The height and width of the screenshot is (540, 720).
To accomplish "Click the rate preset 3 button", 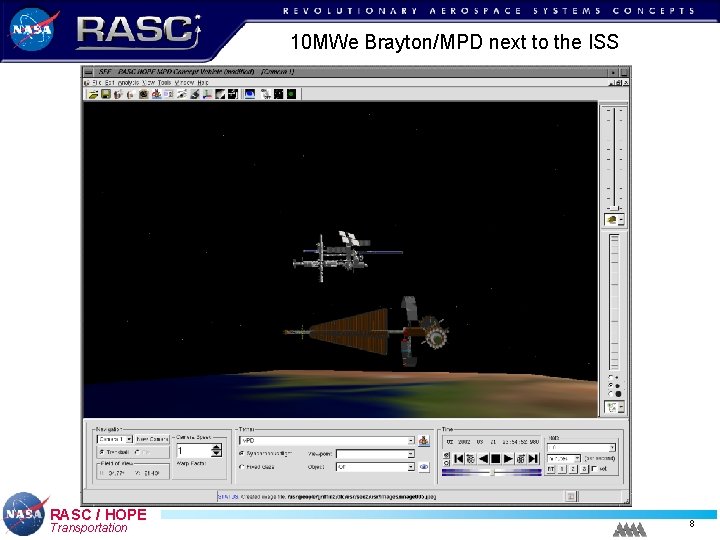I will tap(584, 469).
